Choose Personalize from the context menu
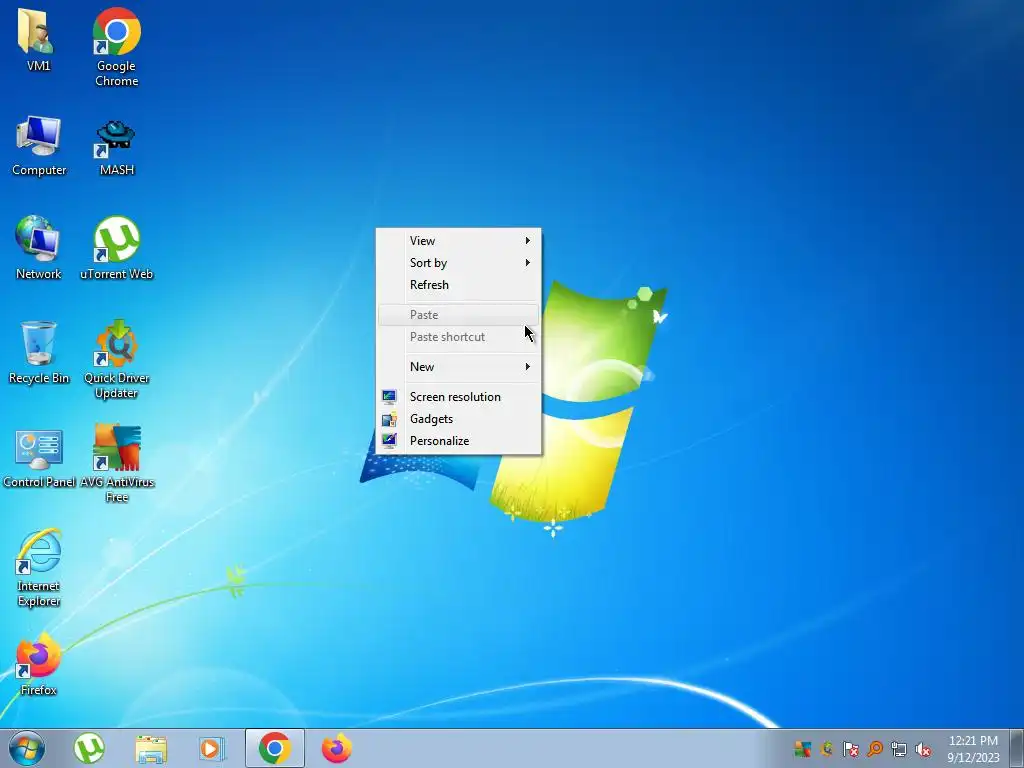 [x=458, y=441]
